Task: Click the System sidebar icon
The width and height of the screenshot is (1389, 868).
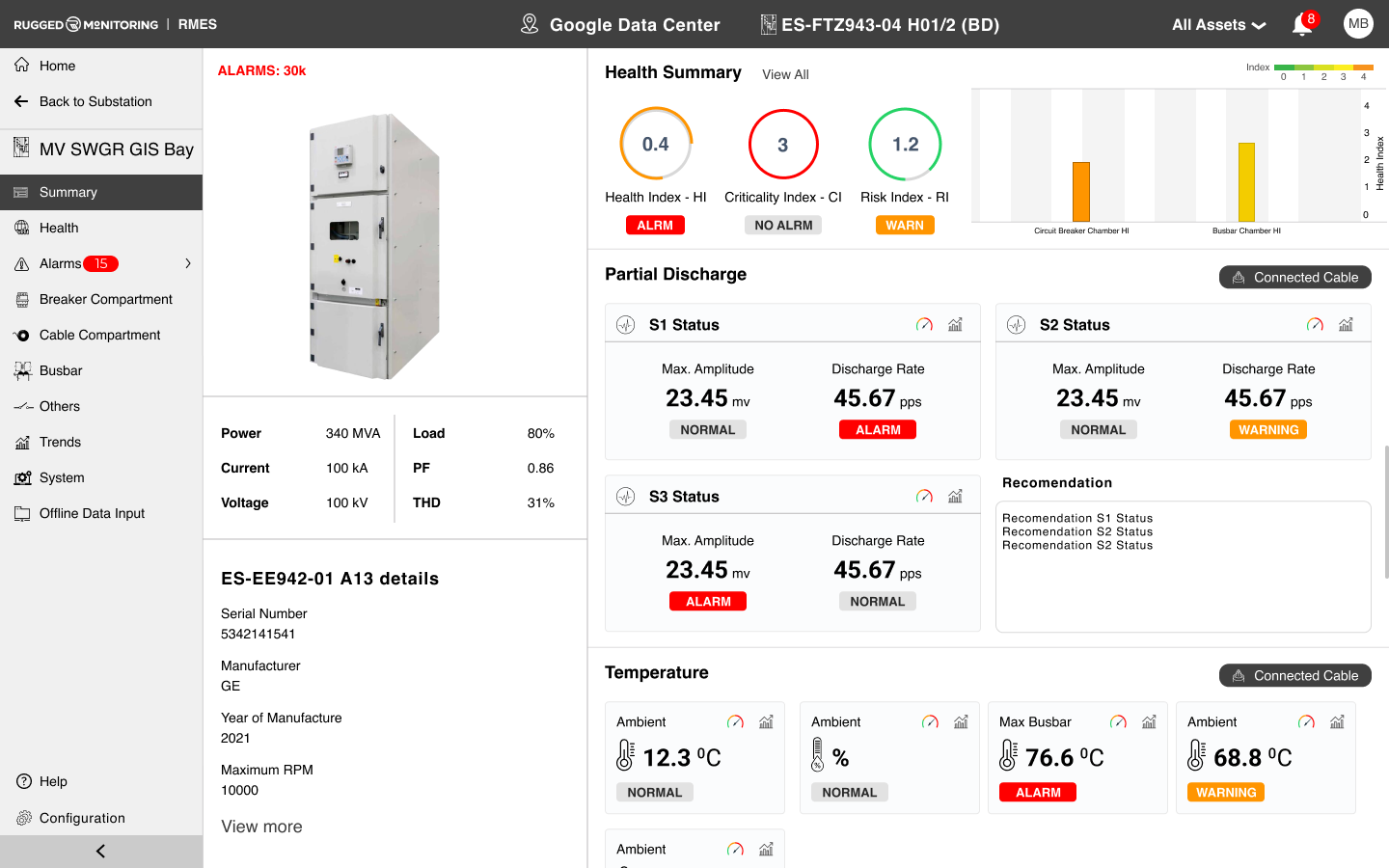Action: pyautogui.click(x=22, y=477)
